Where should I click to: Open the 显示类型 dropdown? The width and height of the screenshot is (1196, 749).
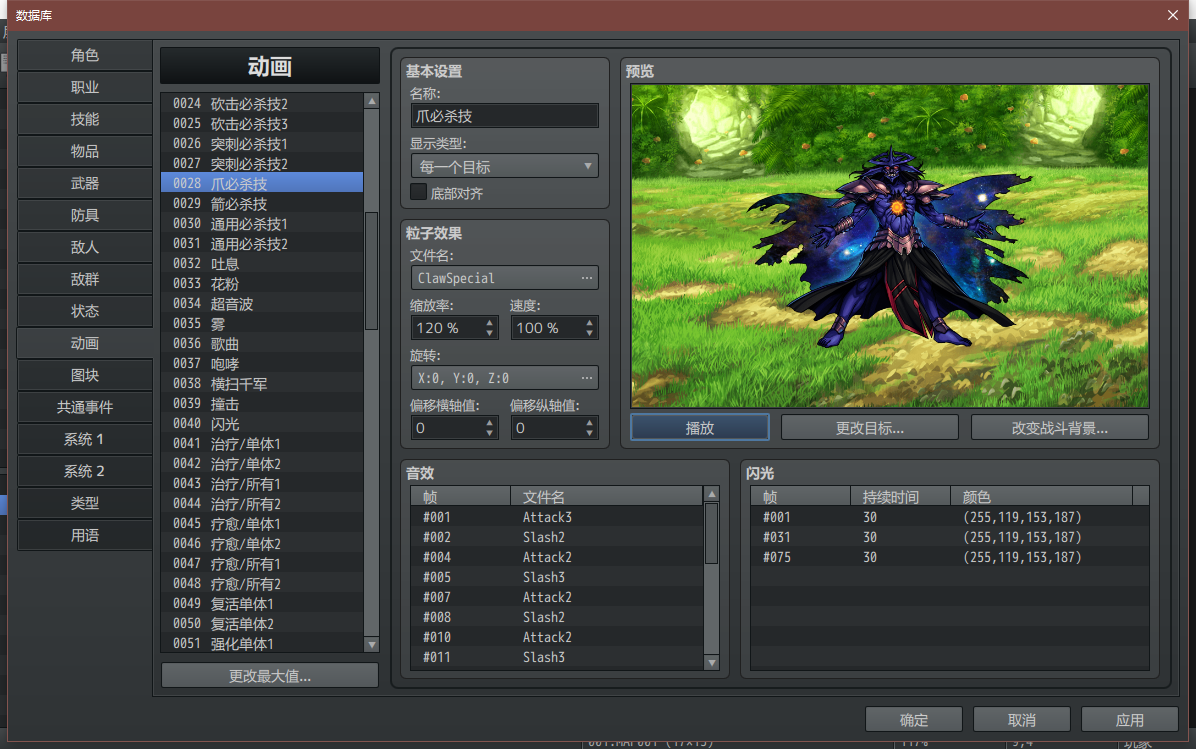504,166
